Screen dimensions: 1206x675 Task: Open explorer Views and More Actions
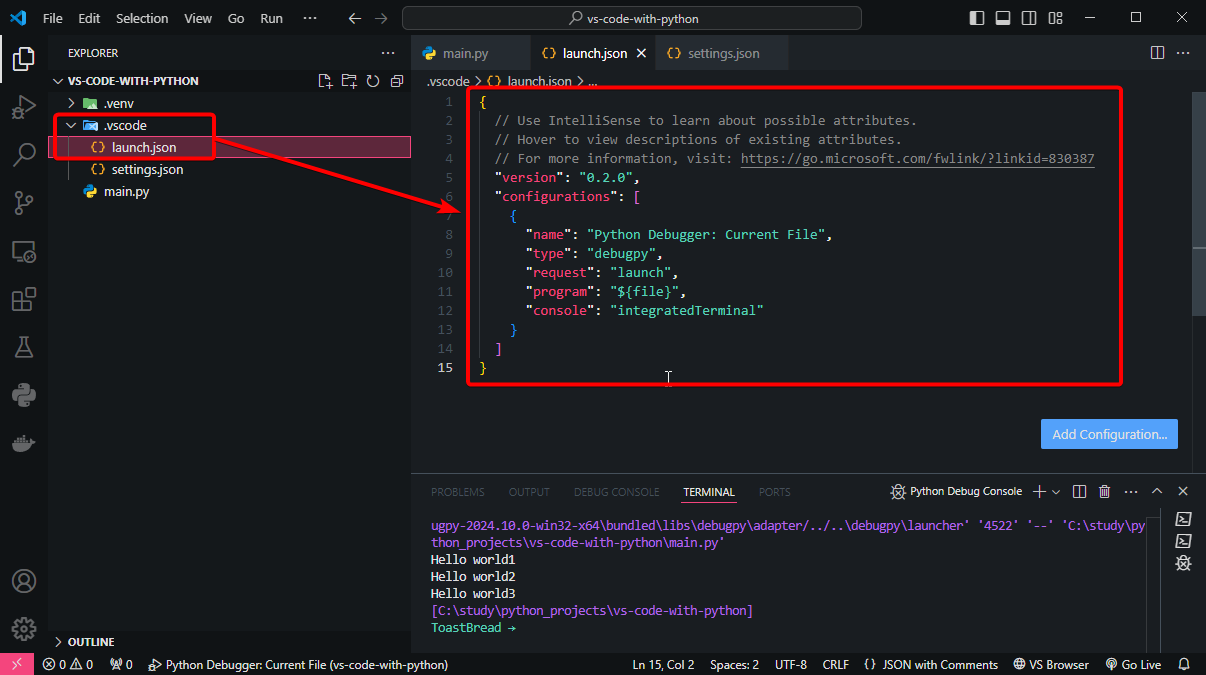pyautogui.click(x=388, y=53)
